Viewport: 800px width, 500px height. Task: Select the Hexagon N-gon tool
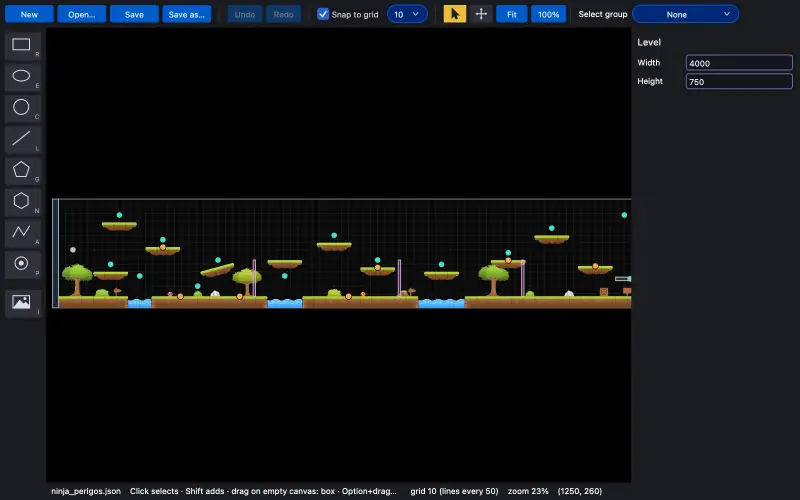[23, 202]
